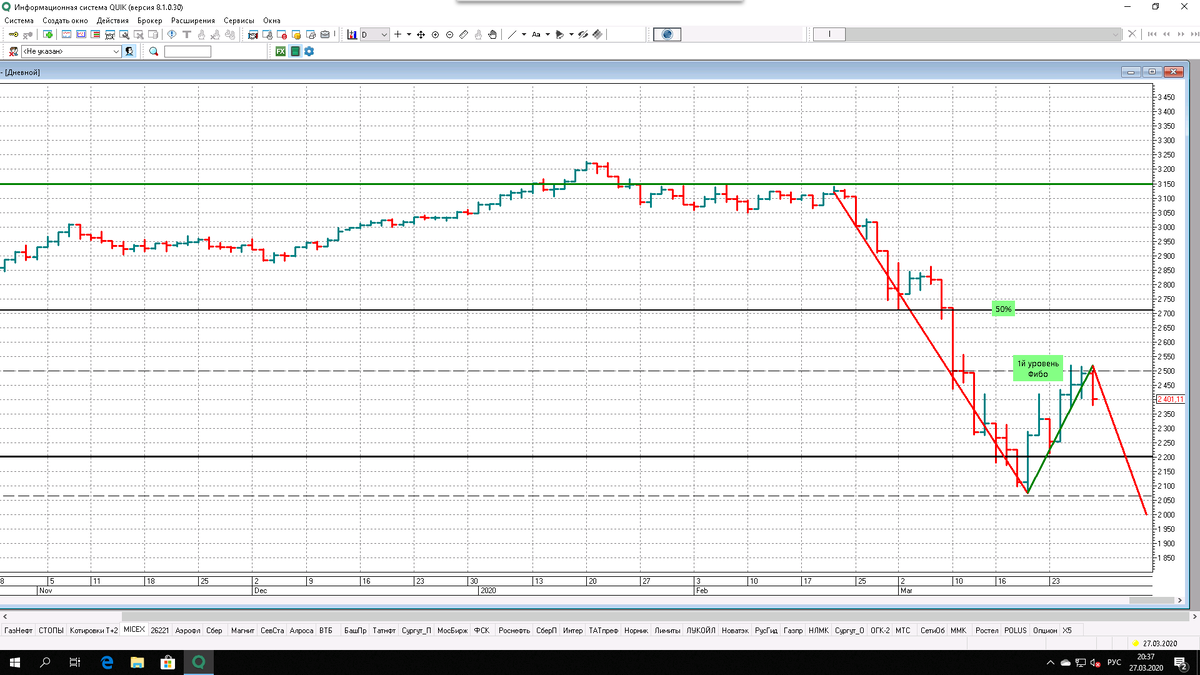Image resolution: width=1200 pixels, height=675 pixels.
Task: Select the ruler measurement tool
Action: coord(463,35)
